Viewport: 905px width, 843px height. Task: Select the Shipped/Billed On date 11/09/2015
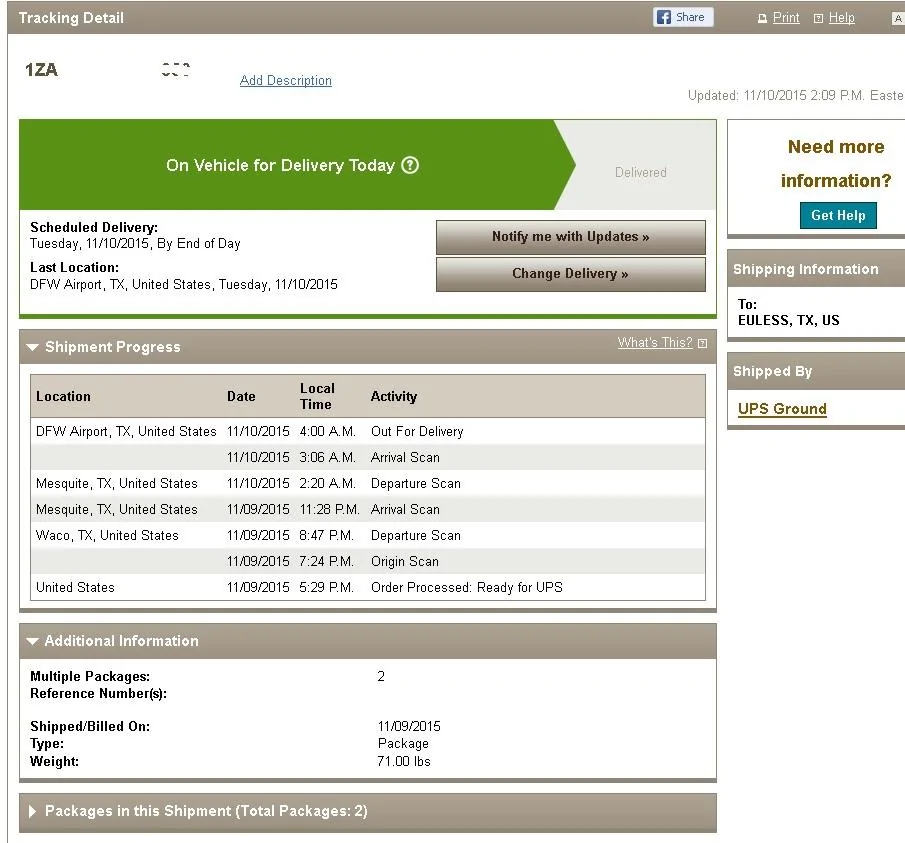point(409,726)
